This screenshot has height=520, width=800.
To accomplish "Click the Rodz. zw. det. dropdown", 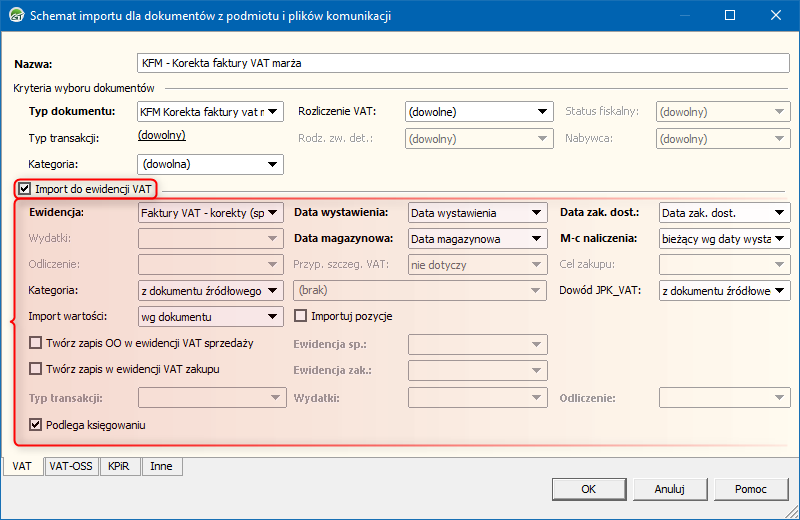I will (479, 139).
